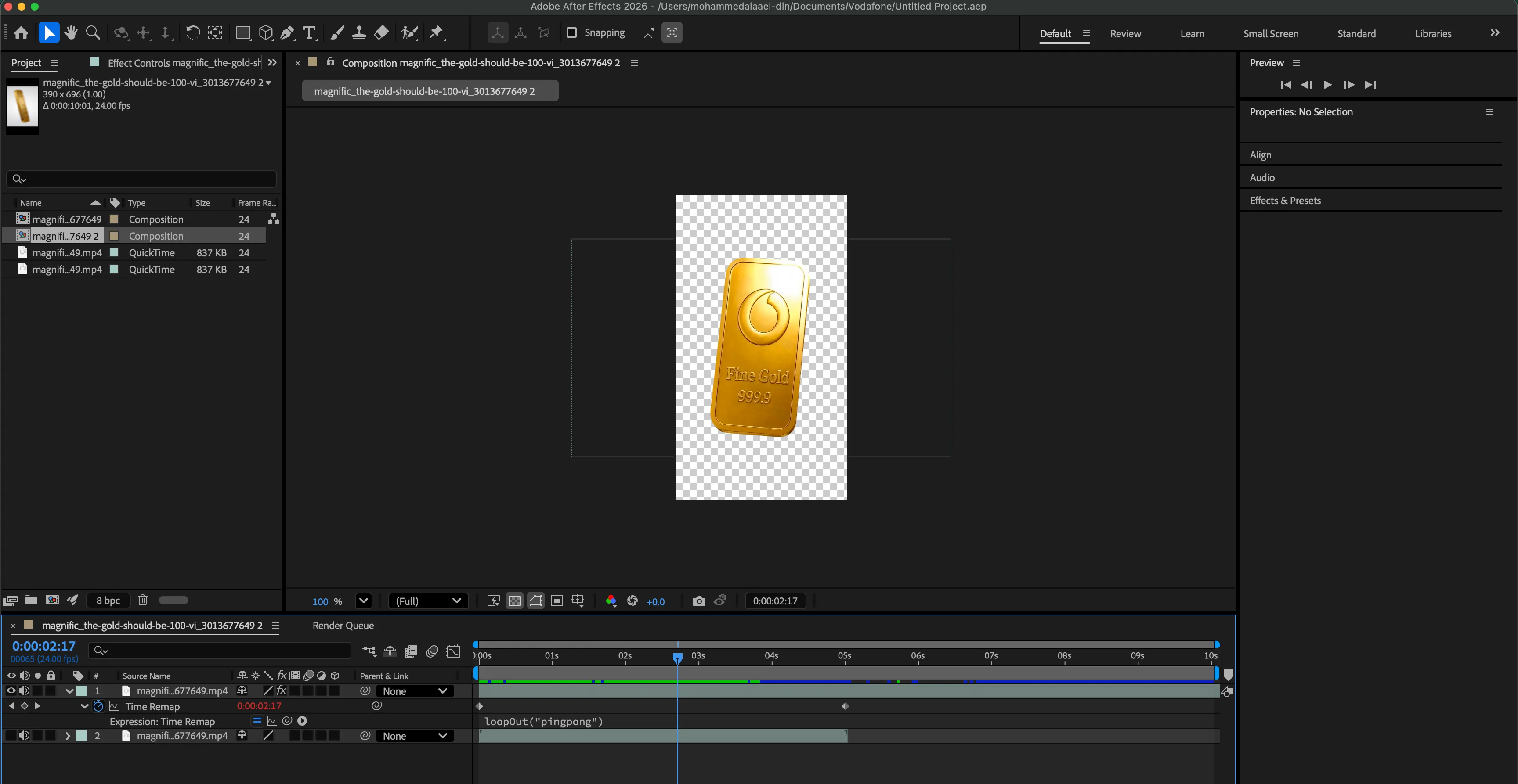This screenshot has width=1518, height=784.
Task: Mute audio of layer 2
Action: pyautogui.click(x=24, y=736)
